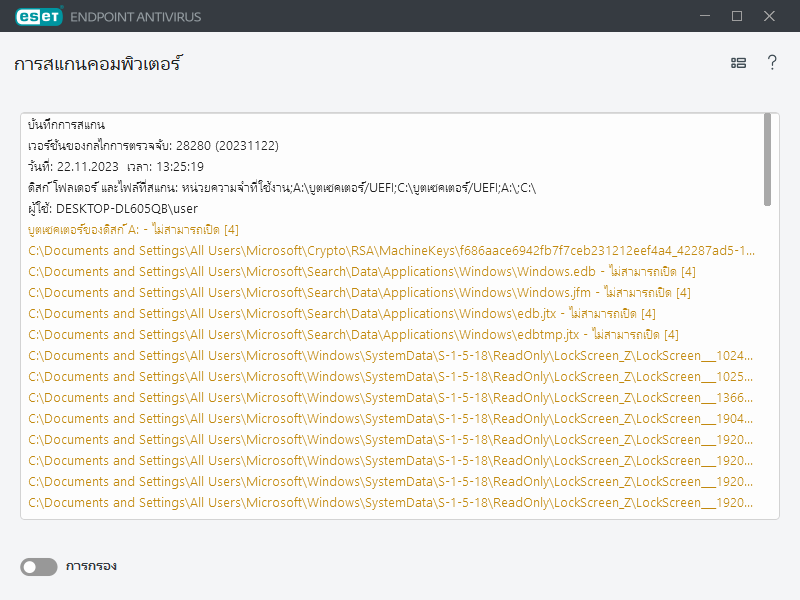Image resolution: width=800 pixels, height=600 pixels.
Task: Select the edbtmp.jtx log entry
Action: click(x=353, y=334)
